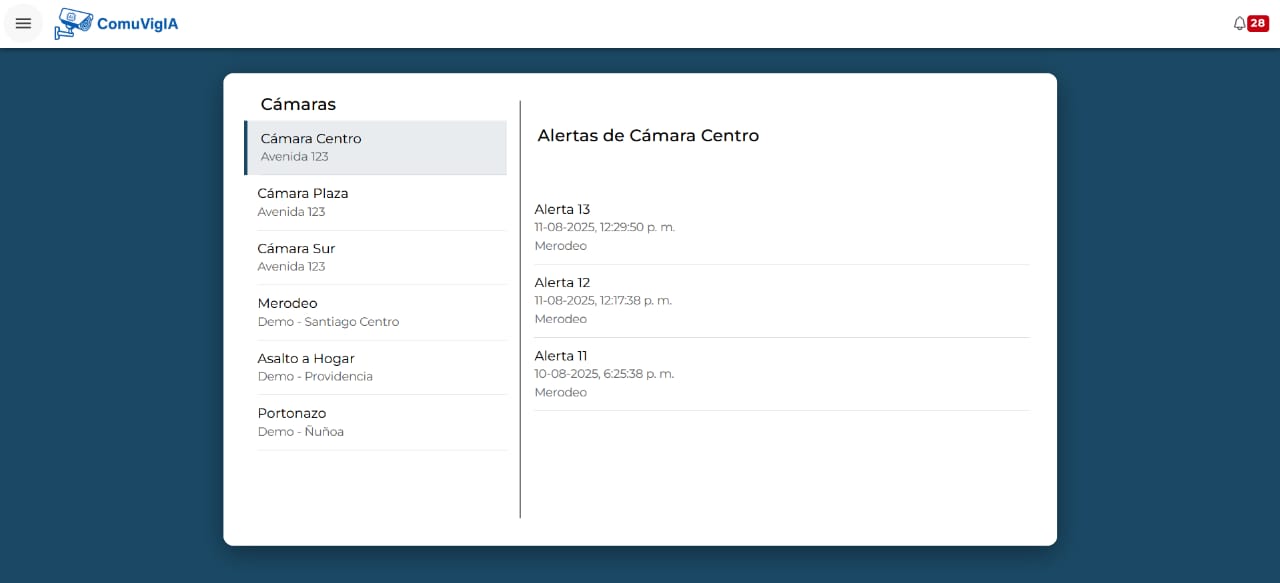Click the security camera logo icon
1280x583 pixels.
73,23
